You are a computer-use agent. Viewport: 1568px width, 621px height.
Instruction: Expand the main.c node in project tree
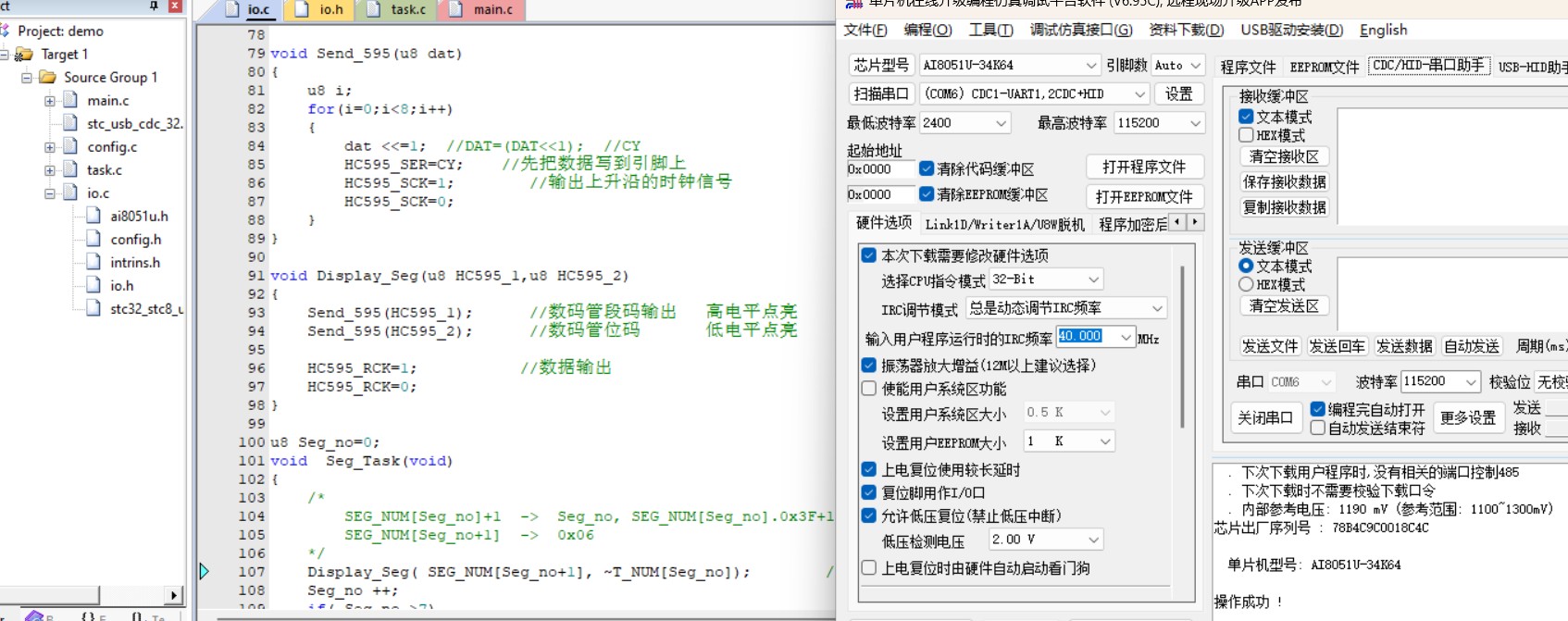[50, 101]
